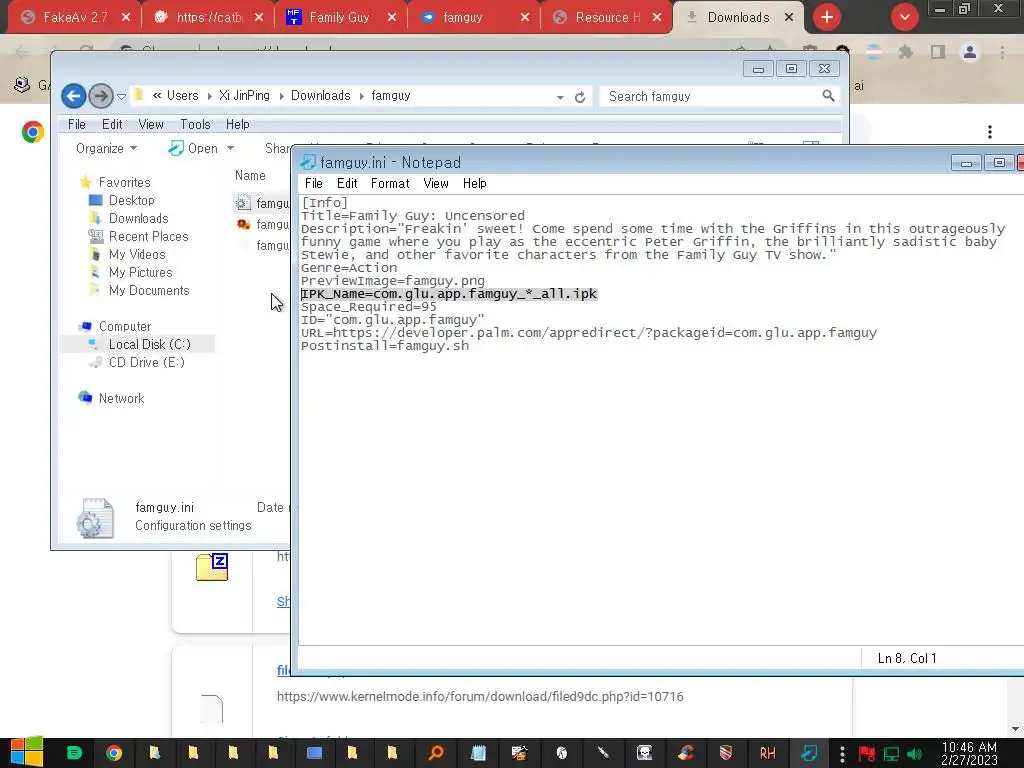Toggle Chrome's side panel icon

pyautogui.click(x=938, y=52)
